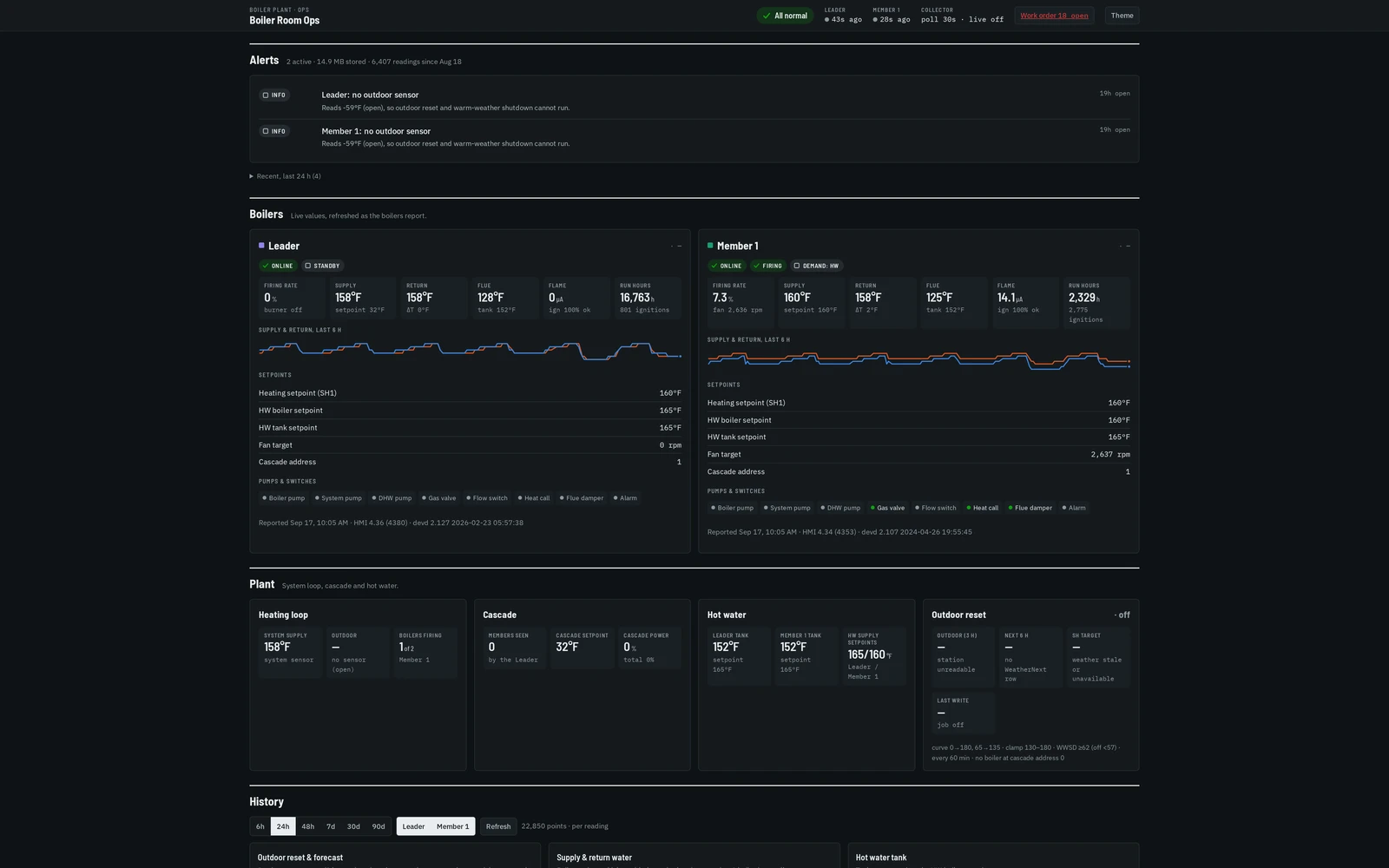Click the Leader 'Fan target' setpoint row
Image resolution: width=1389 pixels, height=868 pixels.
click(470, 445)
